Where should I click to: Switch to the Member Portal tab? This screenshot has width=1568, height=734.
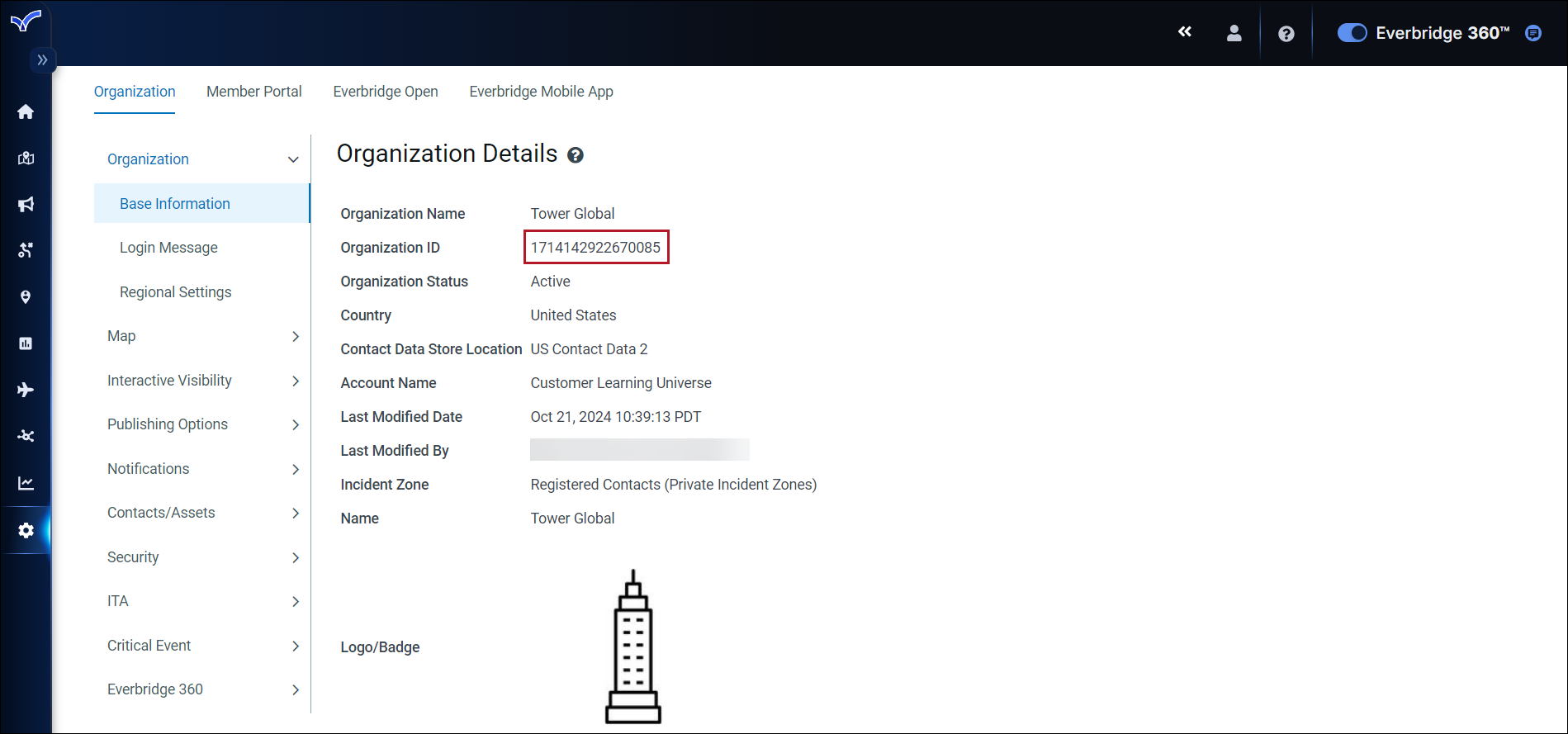click(x=254, y=92)
